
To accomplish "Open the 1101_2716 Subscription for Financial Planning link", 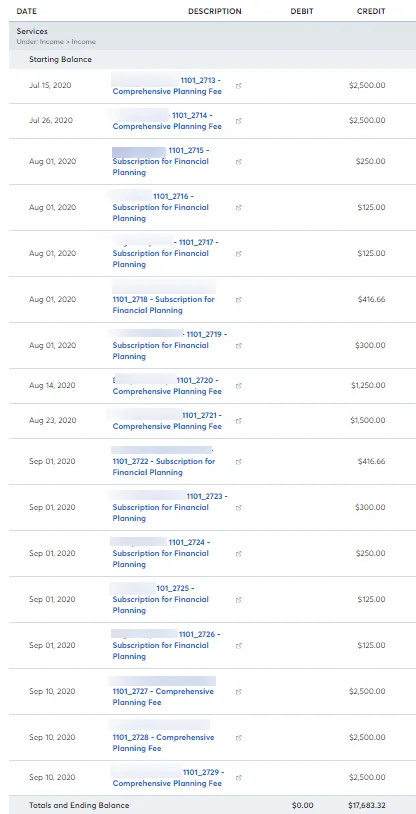I will [x=160, y=207].
